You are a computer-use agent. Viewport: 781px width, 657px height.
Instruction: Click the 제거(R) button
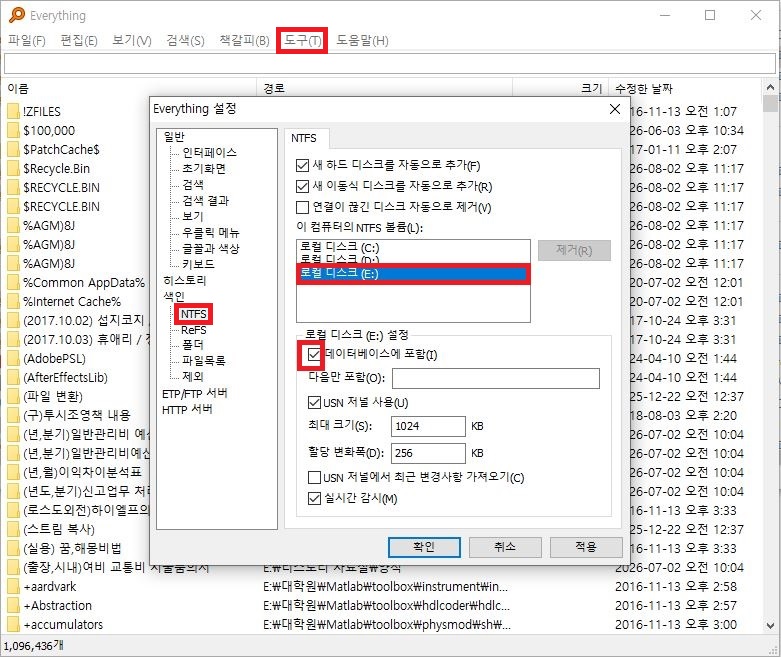(x=574, y=250)
